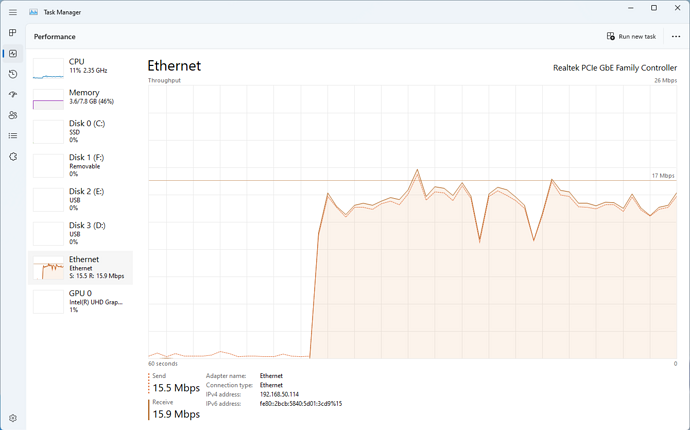Select GPU 0 Intel UHD Graphics item

tap(81, 301)
